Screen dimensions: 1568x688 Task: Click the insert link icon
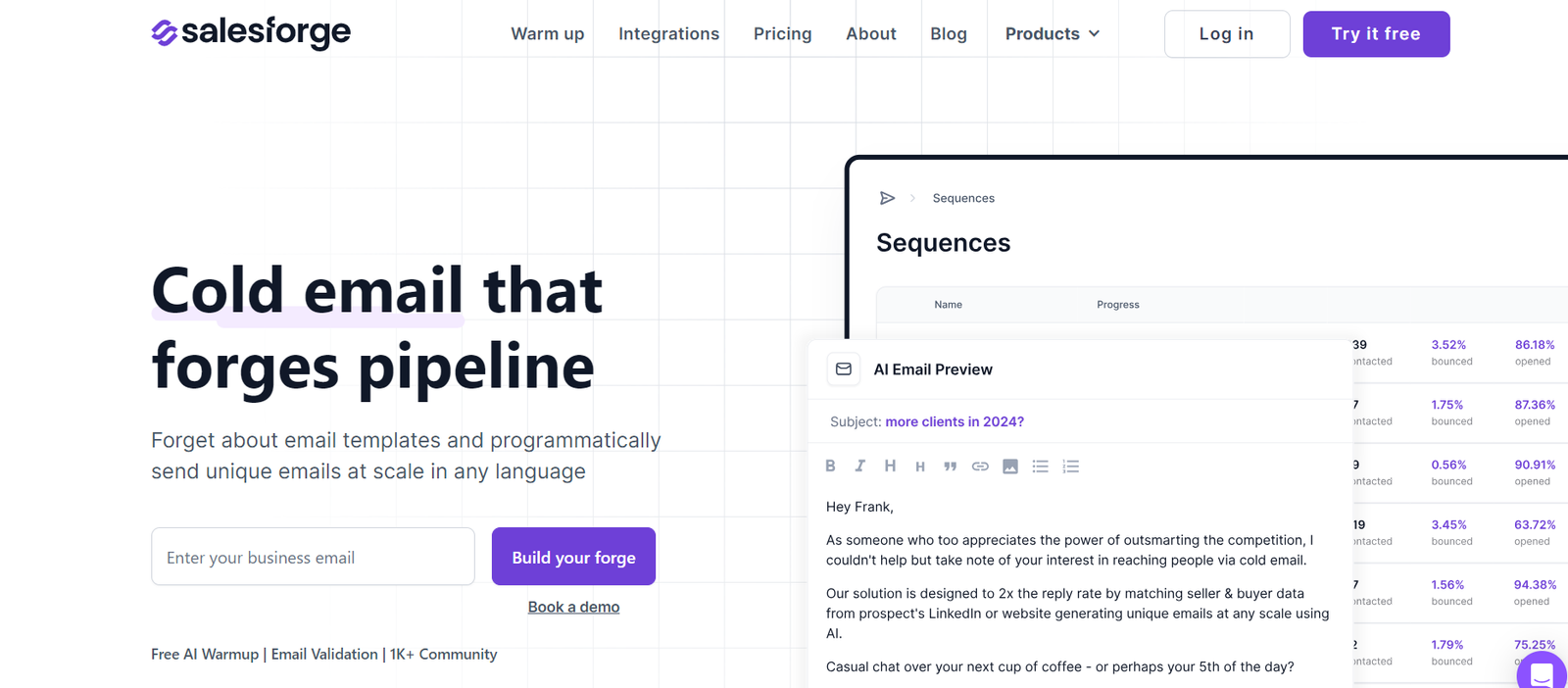tap(980, 467)
